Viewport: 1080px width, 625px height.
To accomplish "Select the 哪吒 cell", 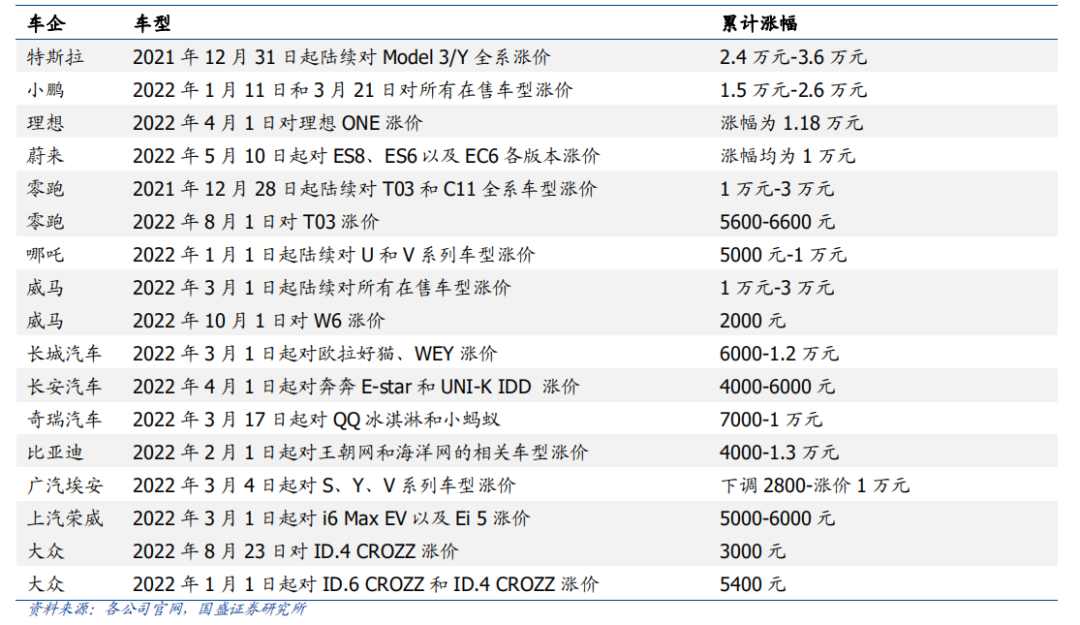I will pos(45,255).
